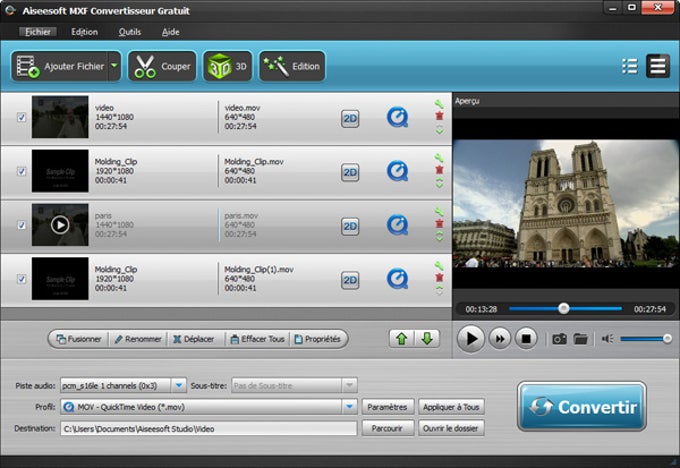Open the Fichier menu
680x468 pixels.
[38, 32]
